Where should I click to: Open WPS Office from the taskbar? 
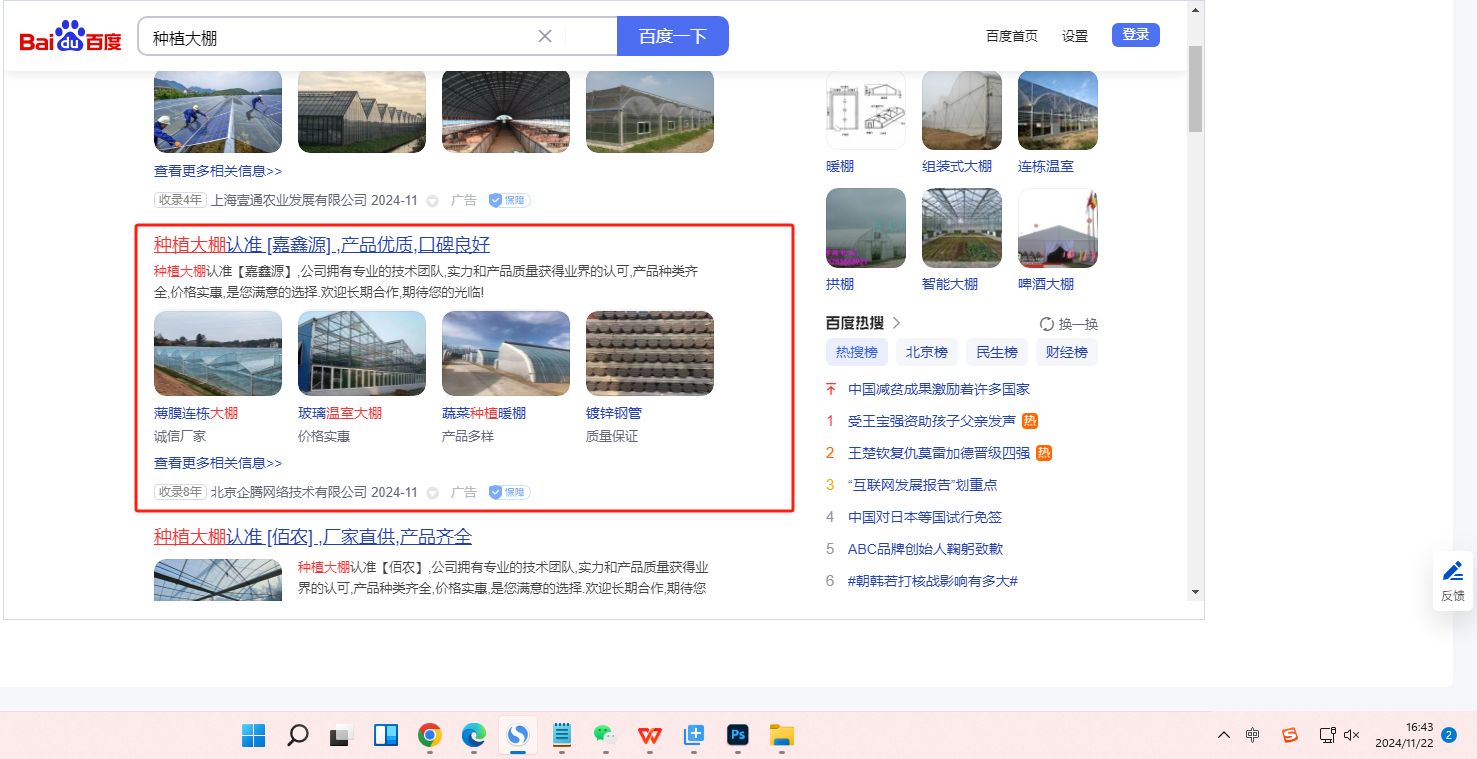point(650,735)
